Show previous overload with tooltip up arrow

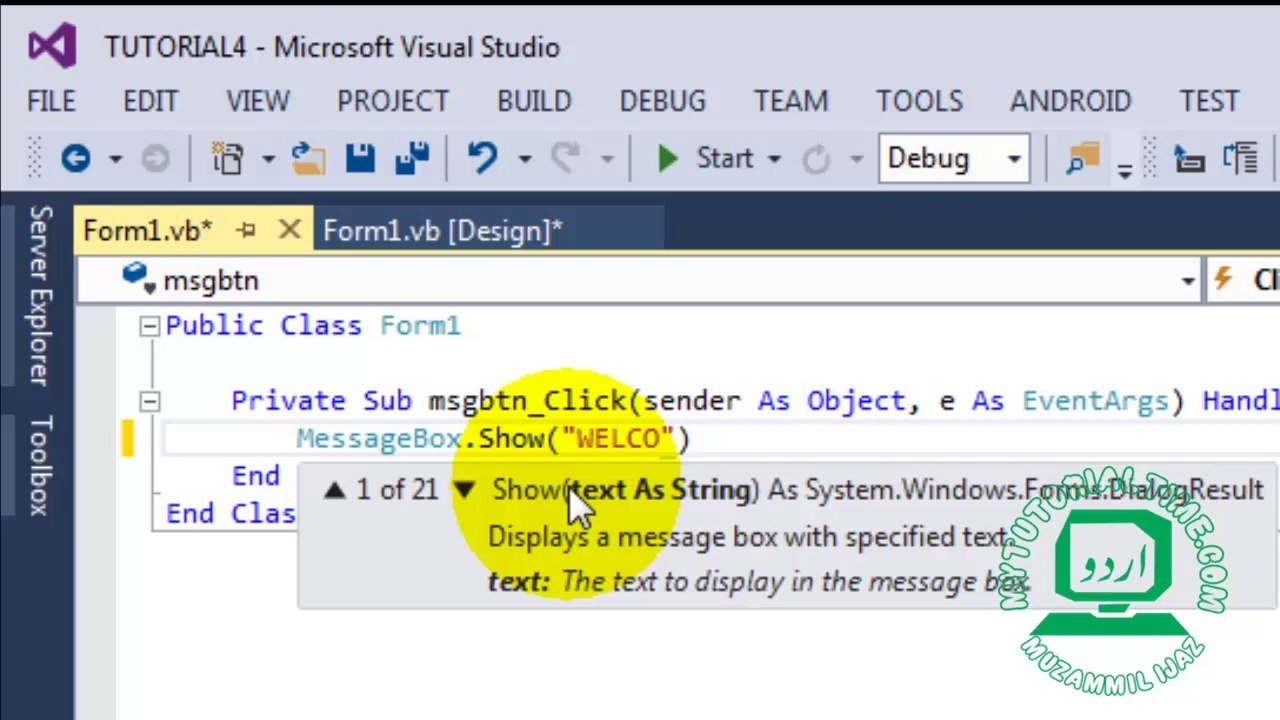pyautogui.click(x=335, y=490)
